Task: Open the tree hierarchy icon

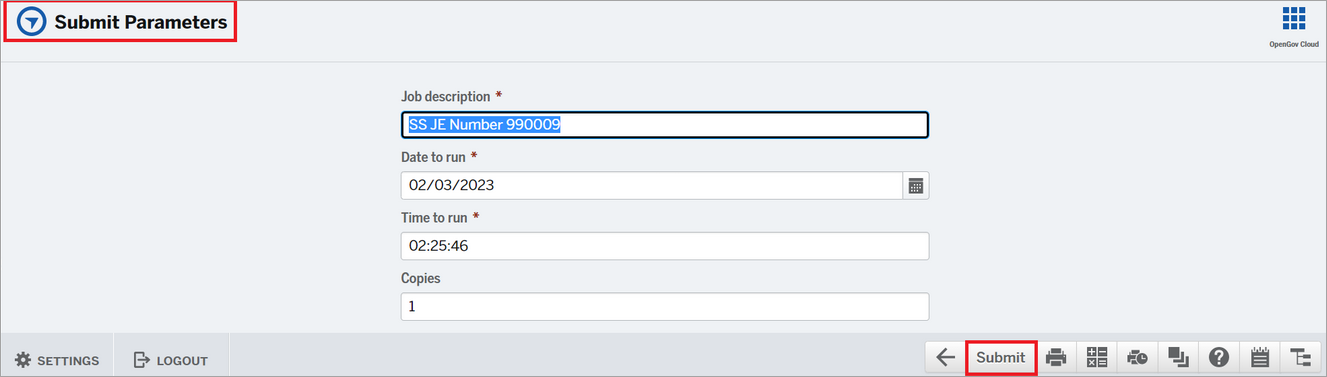Action: (x=1300, y=358)
